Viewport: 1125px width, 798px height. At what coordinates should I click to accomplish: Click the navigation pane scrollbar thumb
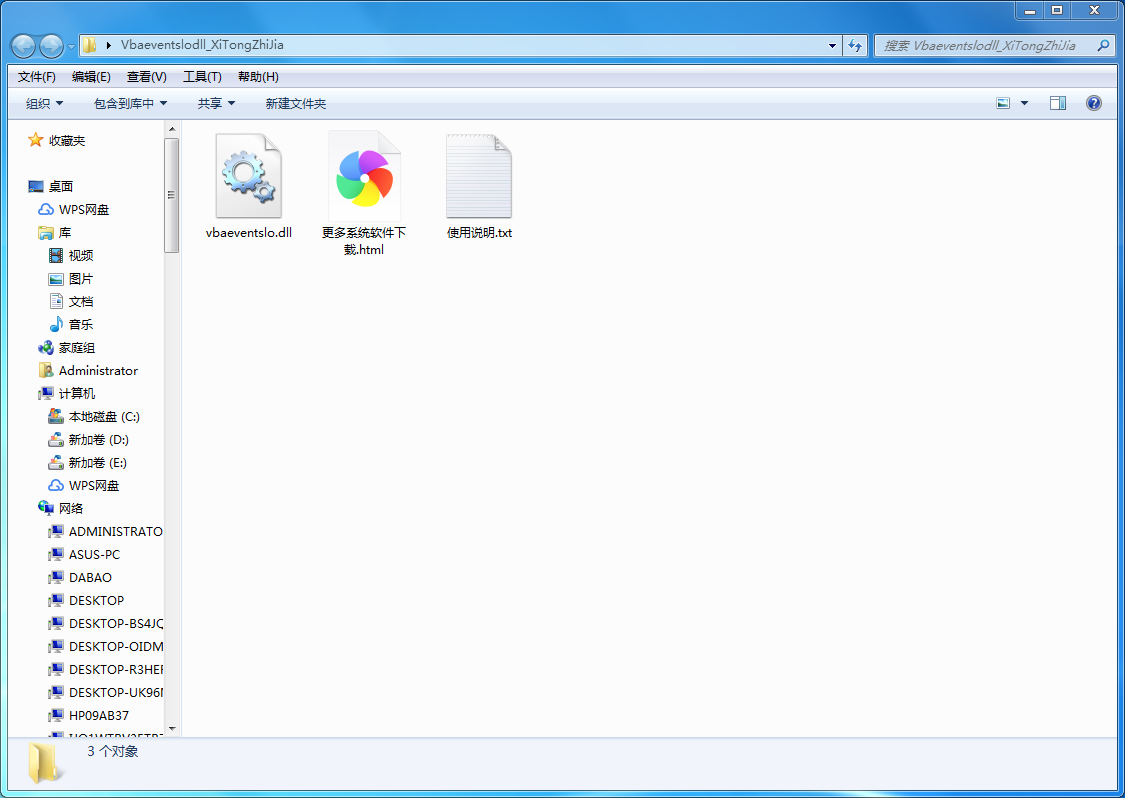click(x=171, y=194)
